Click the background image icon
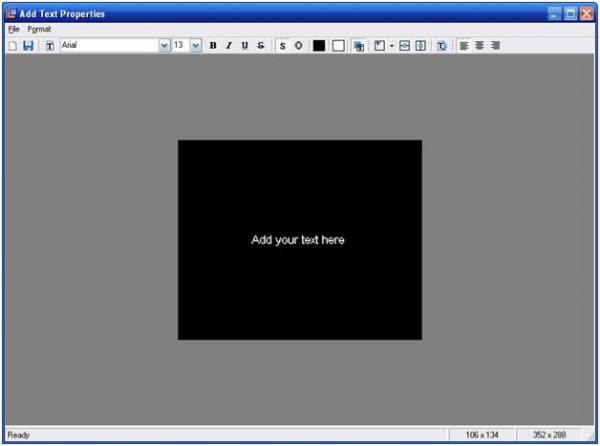The height and width of the screenshot is (446, 600). click(359, 46)
